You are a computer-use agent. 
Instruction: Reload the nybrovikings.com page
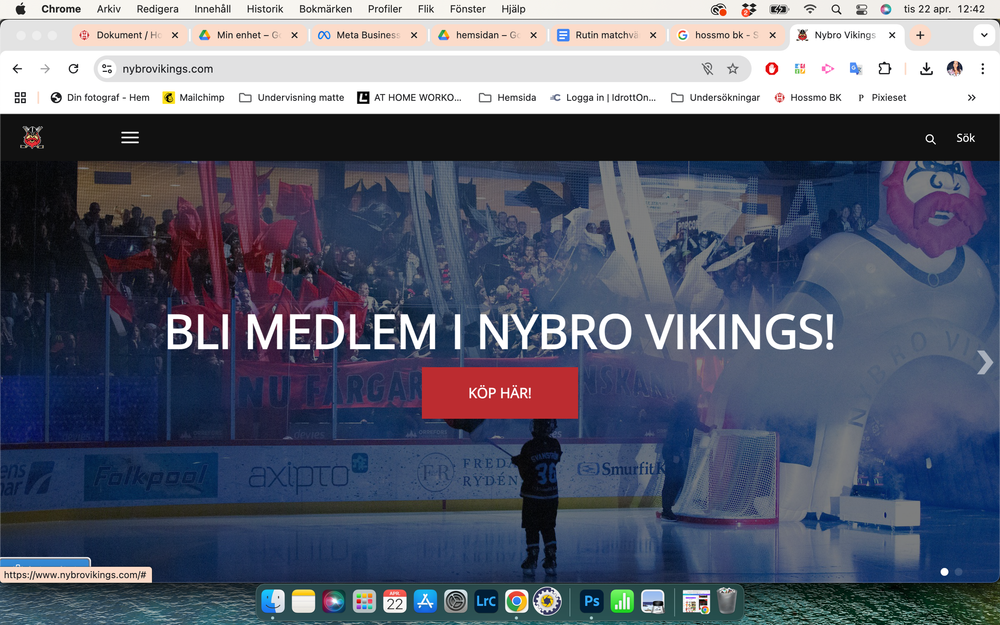pyautogui.click(x=73, y=69)
